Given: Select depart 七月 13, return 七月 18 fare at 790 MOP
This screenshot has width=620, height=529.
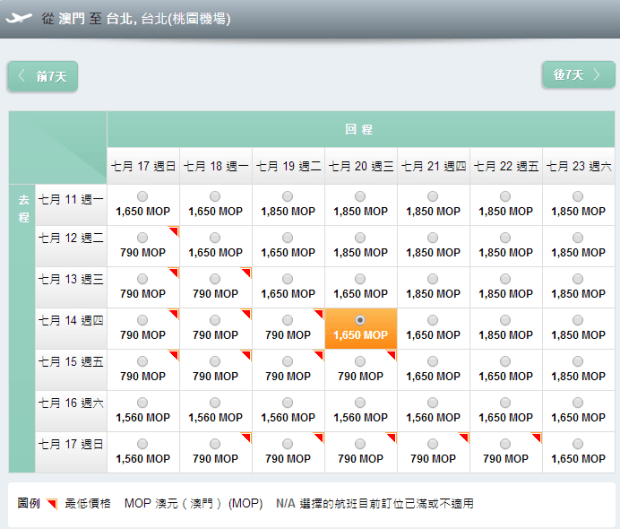Looking at the screenshot, I should click(215, 279).
